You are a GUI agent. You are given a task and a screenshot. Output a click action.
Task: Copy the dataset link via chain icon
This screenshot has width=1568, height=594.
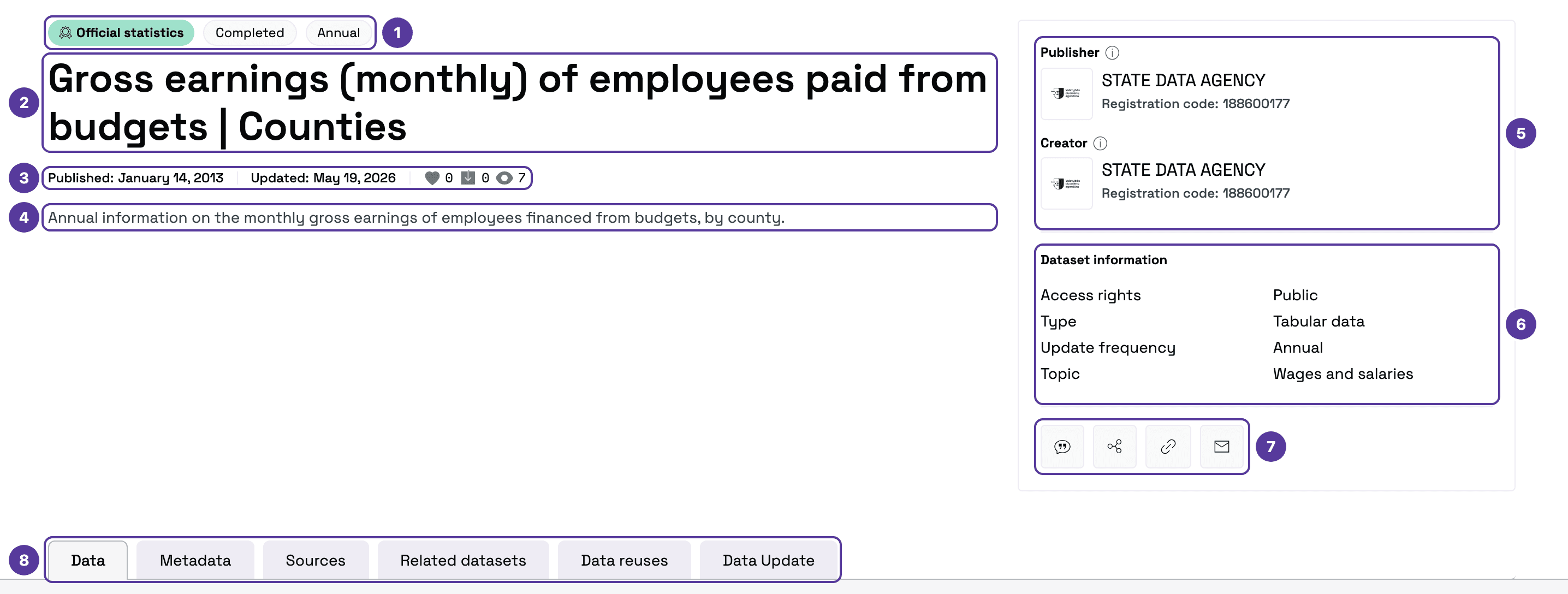tap(1168, 447)
